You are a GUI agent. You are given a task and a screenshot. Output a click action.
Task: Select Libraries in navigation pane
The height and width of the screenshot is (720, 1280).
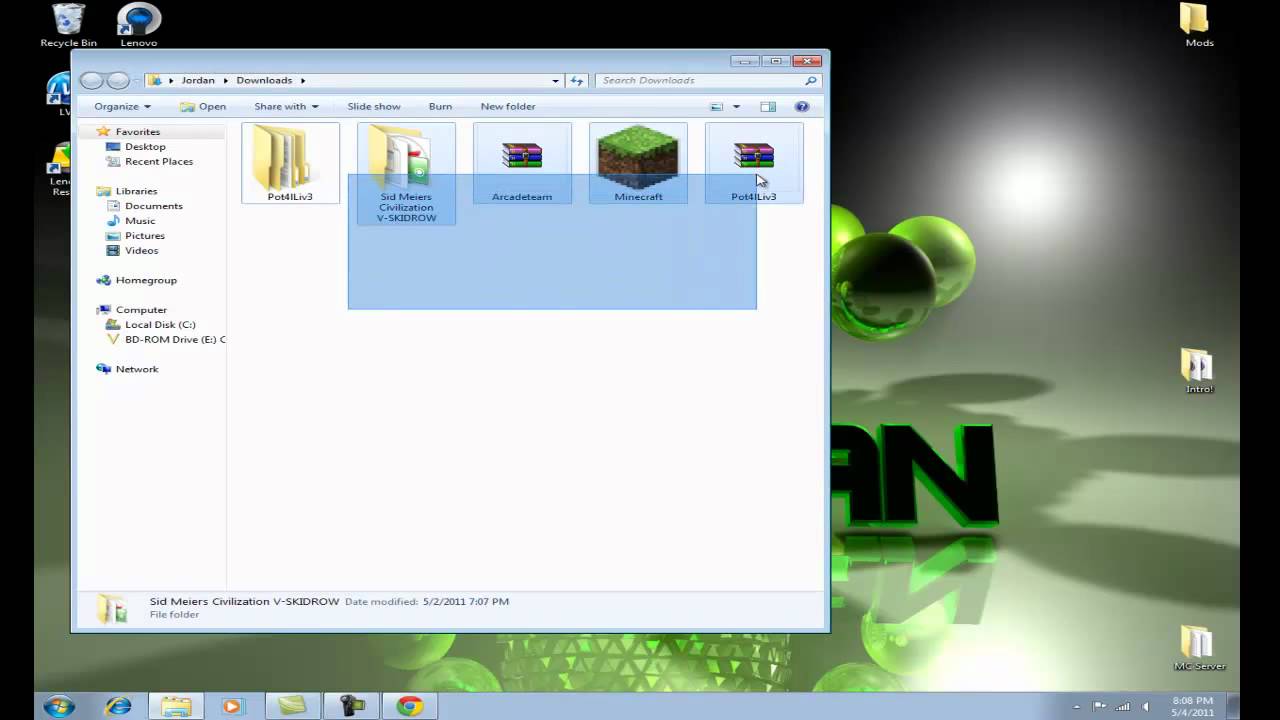click(x=136, y=191)
